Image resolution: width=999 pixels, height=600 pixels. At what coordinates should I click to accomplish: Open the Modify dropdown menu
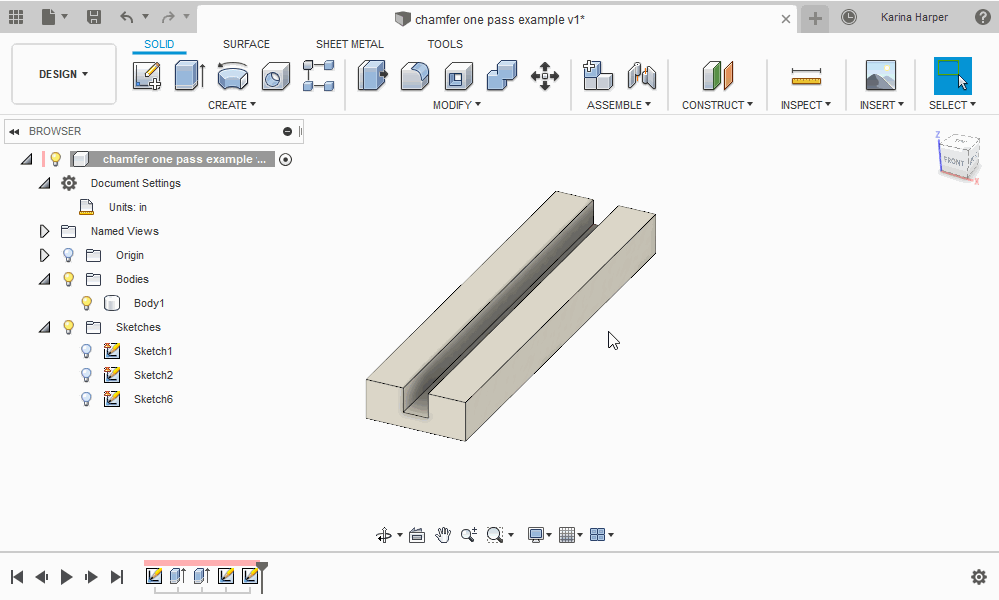click(x=457, y=104)
